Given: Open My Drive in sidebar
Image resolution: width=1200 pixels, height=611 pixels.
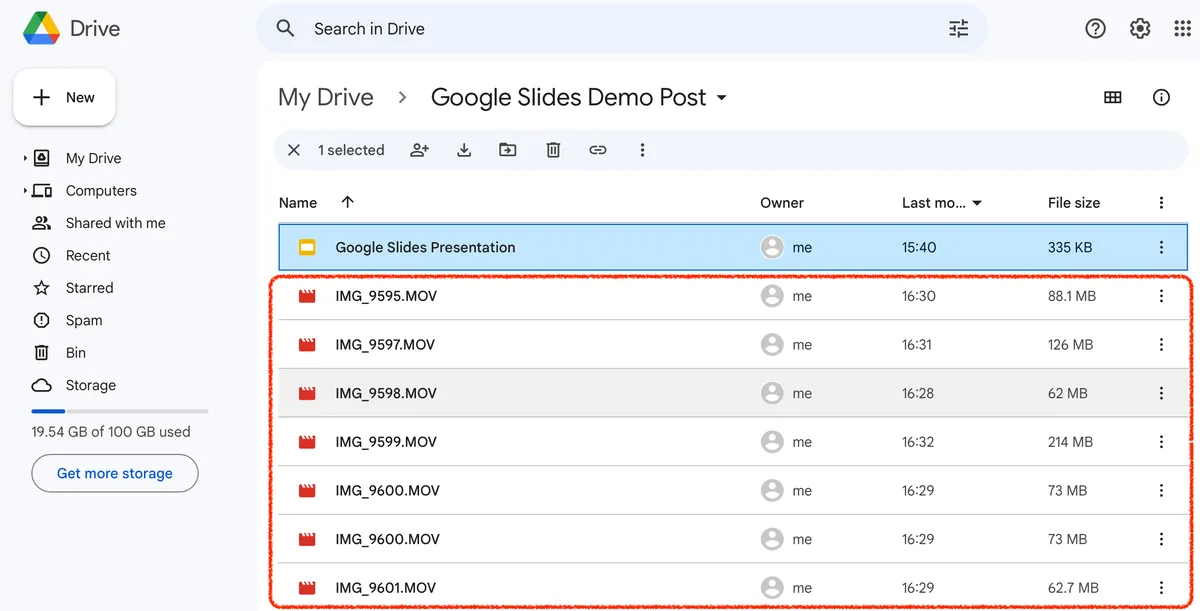Looking at the screenshot, I should (93, 158).
